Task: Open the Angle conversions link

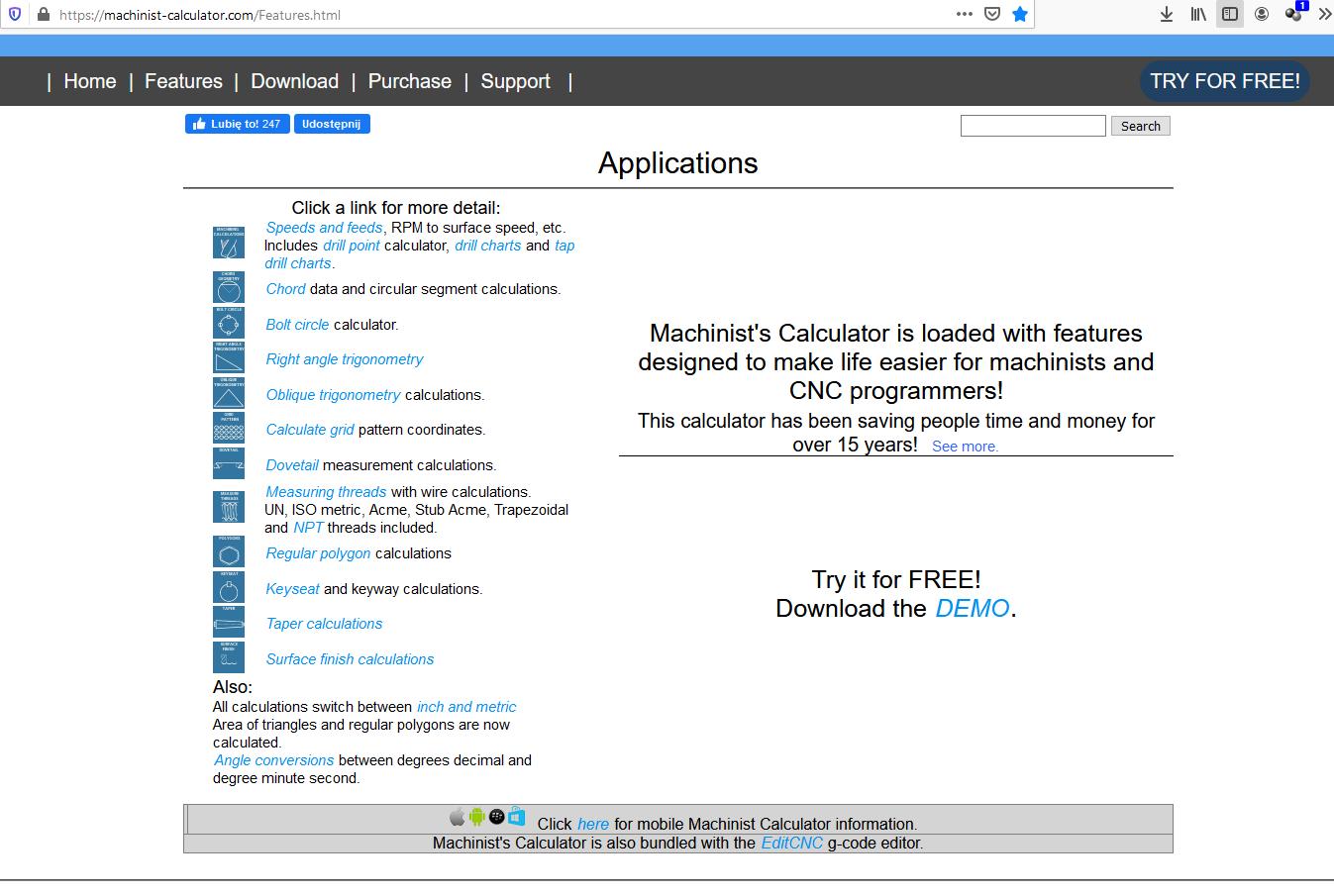Action: [x=274, y=760]
